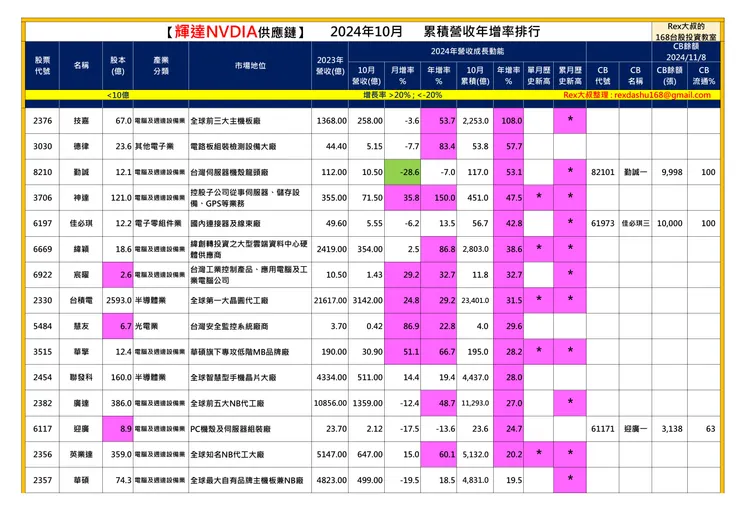Screen dimensions: 740x523
Task: Click market position 全球智慧型手機晶片大廠
Action: pyautogui.click(x=250, y=378)
